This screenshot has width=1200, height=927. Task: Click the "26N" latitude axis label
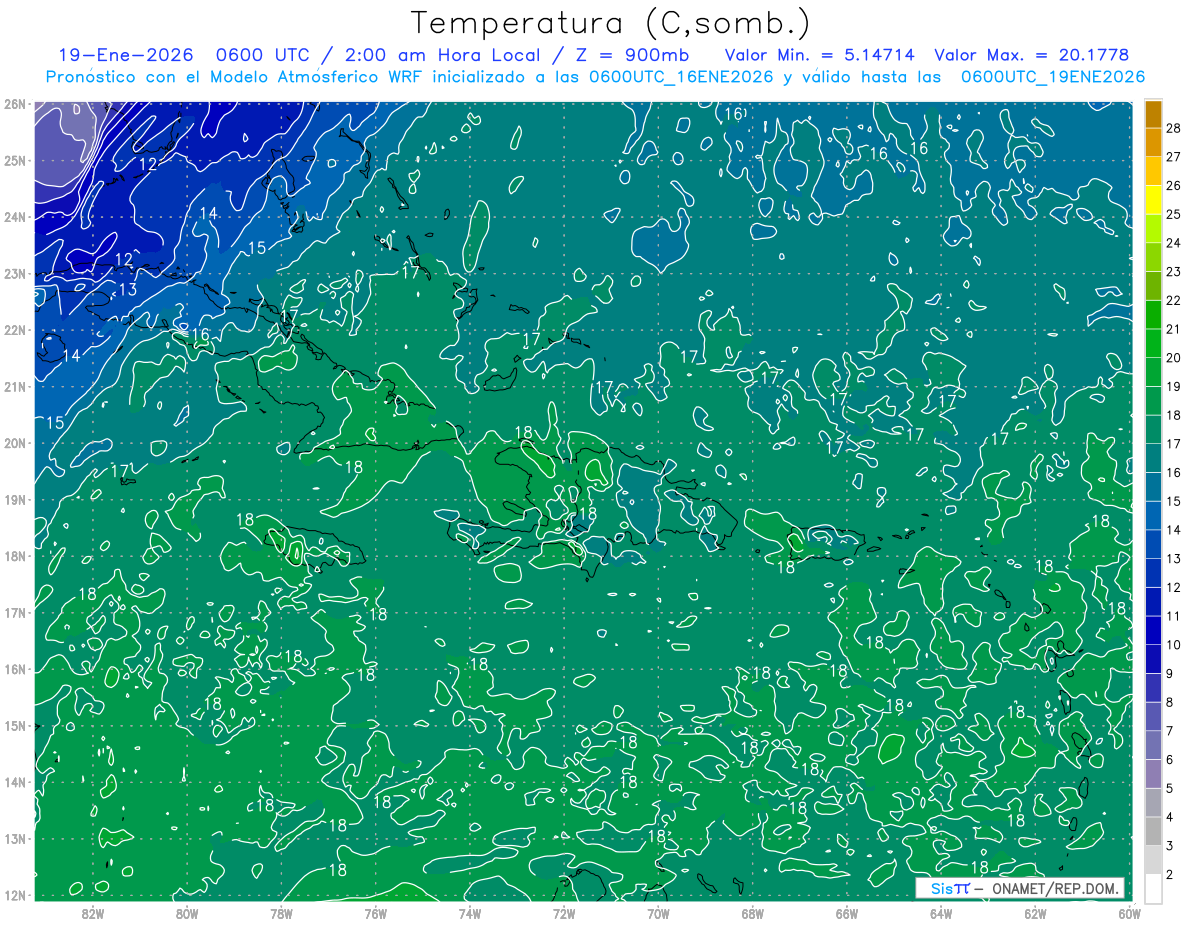tap(15, 103)
